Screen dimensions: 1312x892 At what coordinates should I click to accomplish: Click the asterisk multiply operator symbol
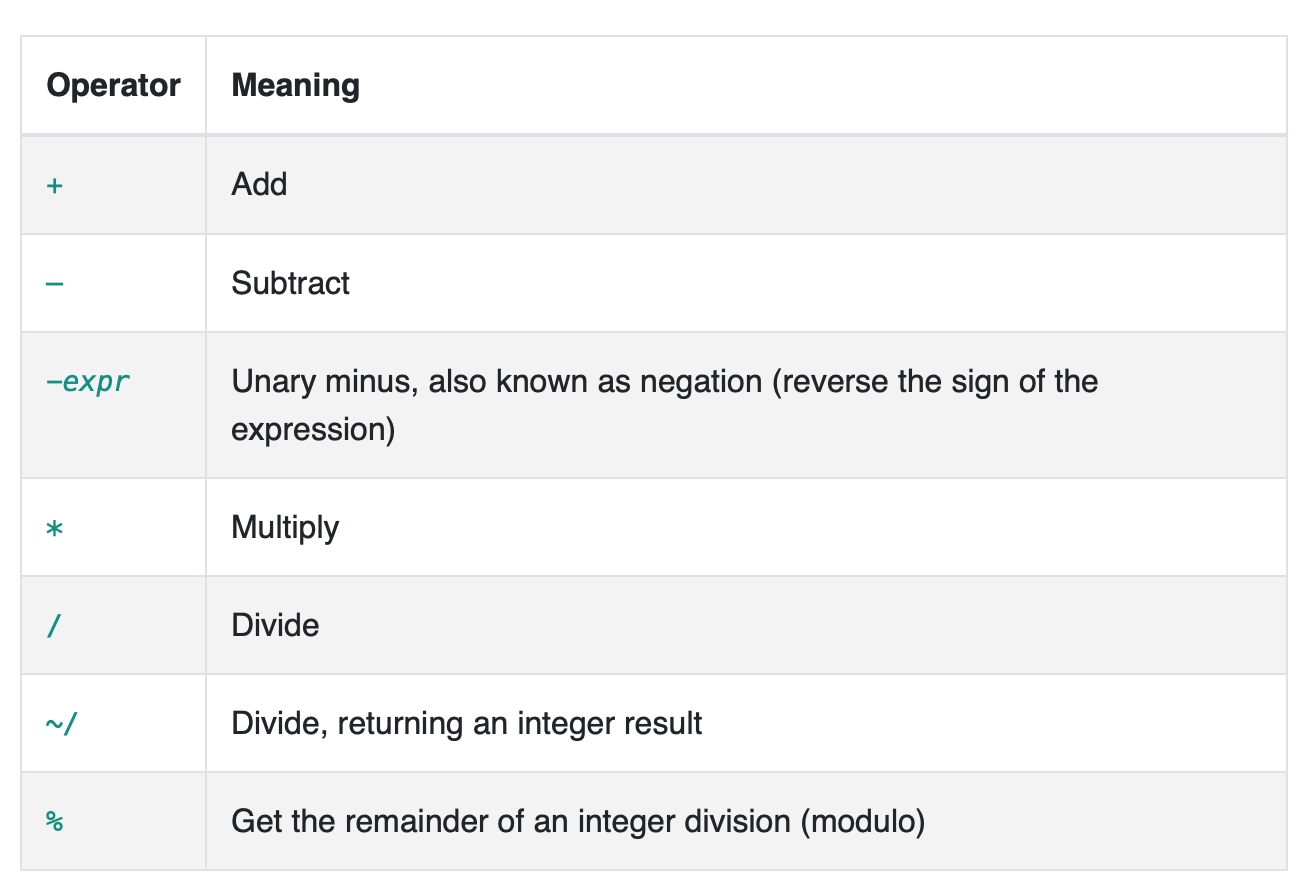(55, 528)
